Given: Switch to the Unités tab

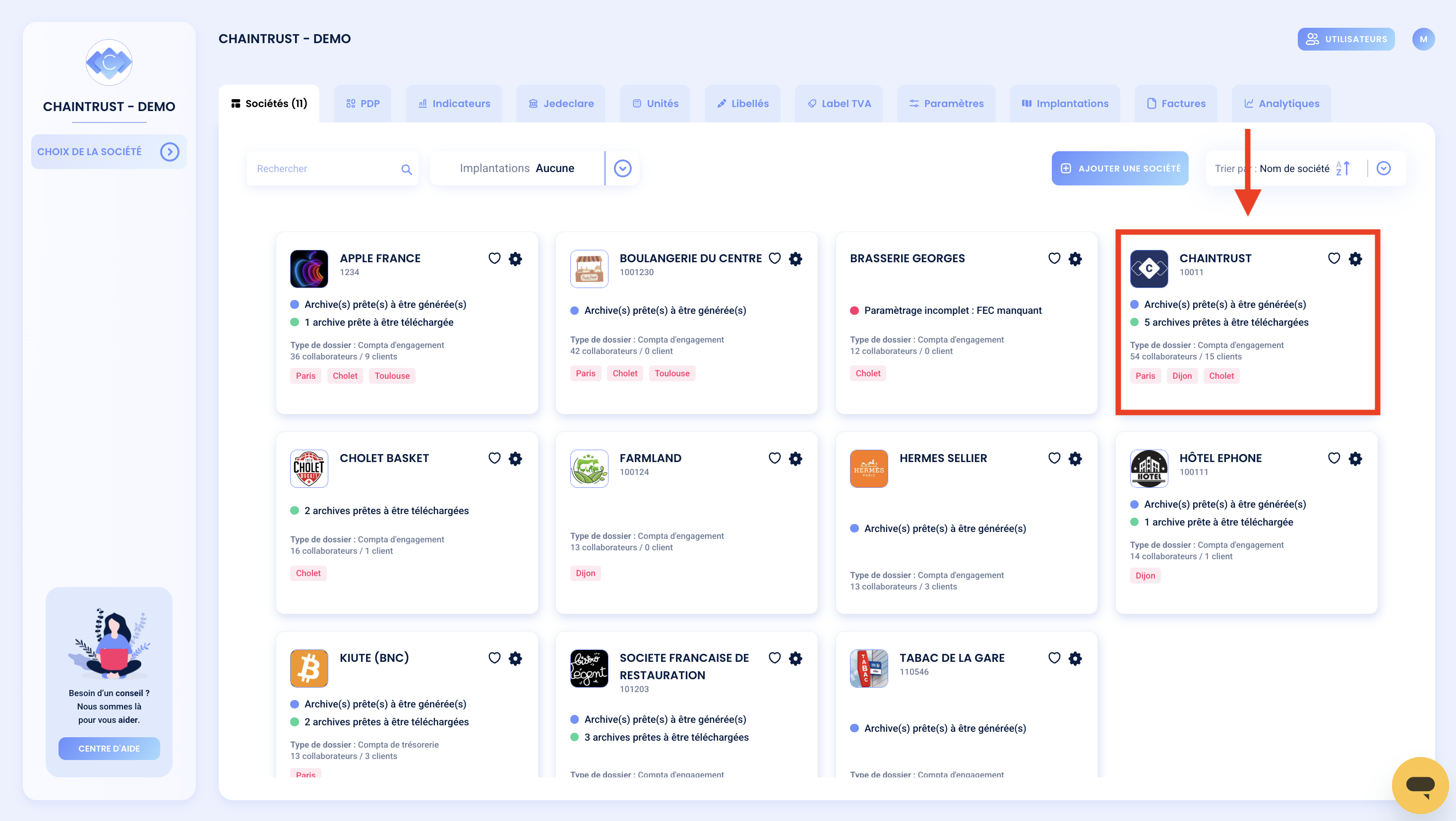Looking at the screenshot, I should click(x=655, y=104).
